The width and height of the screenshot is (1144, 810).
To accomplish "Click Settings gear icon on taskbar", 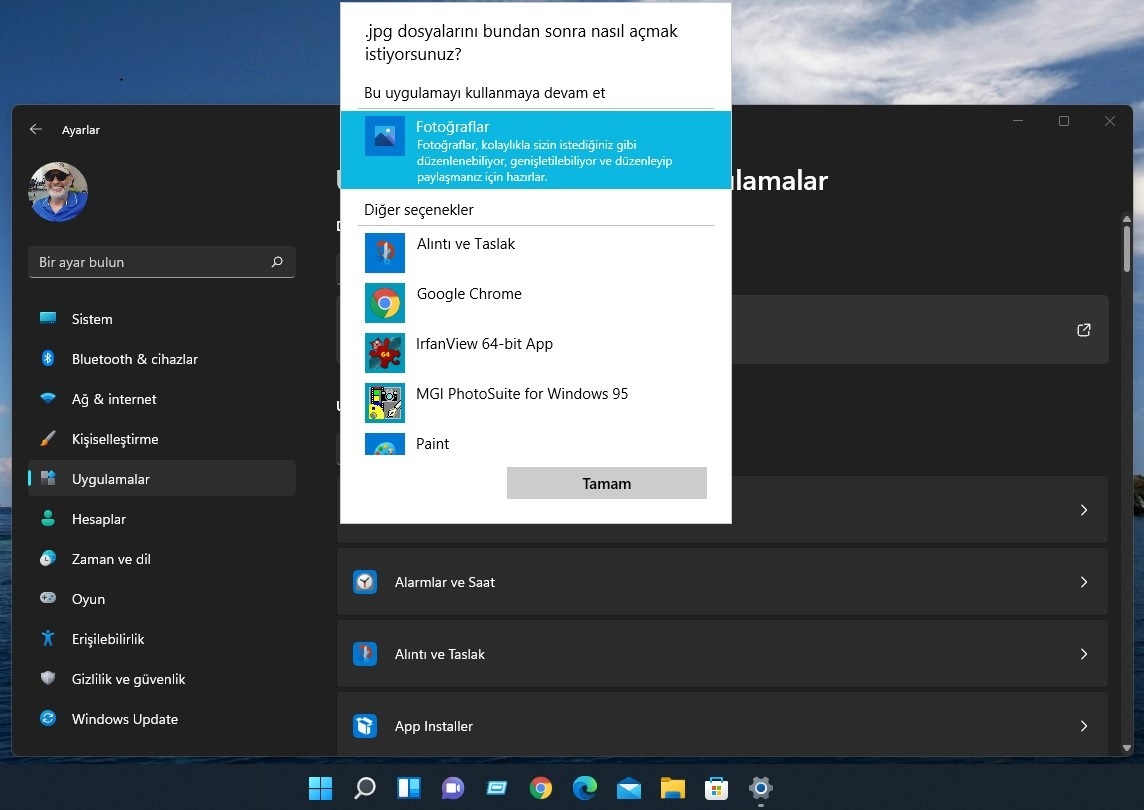I will [760, 788].
